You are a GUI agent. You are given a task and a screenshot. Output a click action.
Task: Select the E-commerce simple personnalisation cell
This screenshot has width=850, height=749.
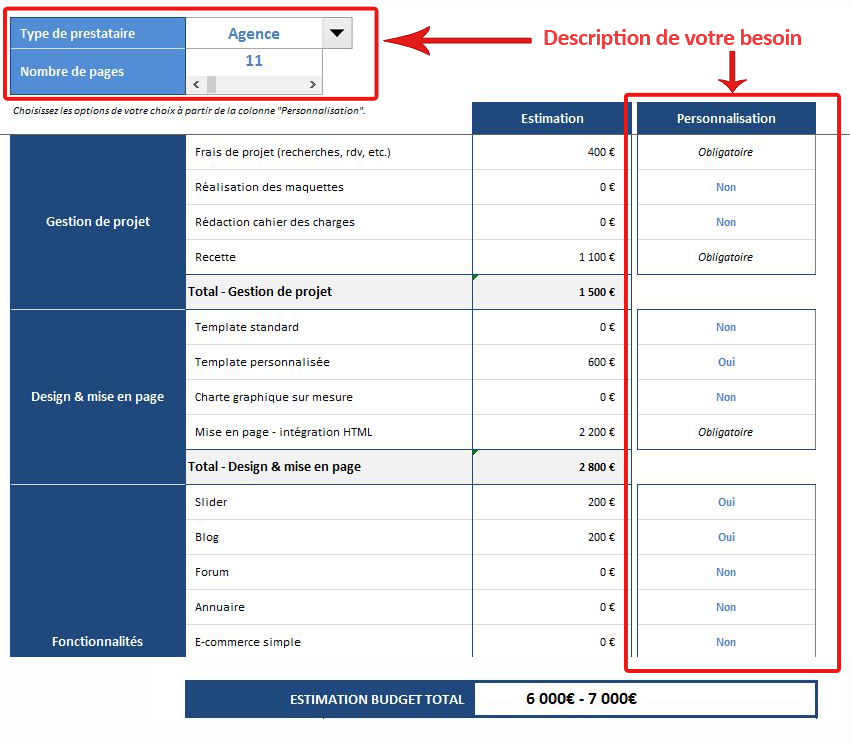coord(726,642)
